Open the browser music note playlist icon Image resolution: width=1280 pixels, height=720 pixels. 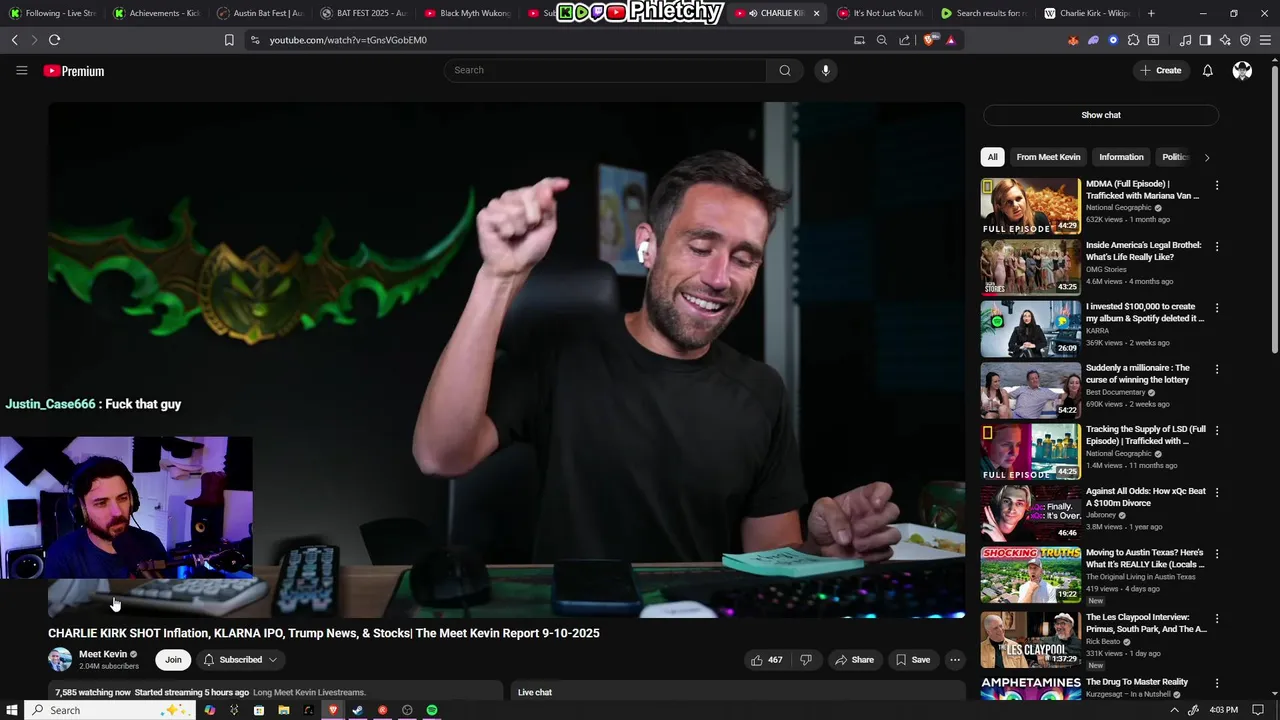pos(1185,40)
